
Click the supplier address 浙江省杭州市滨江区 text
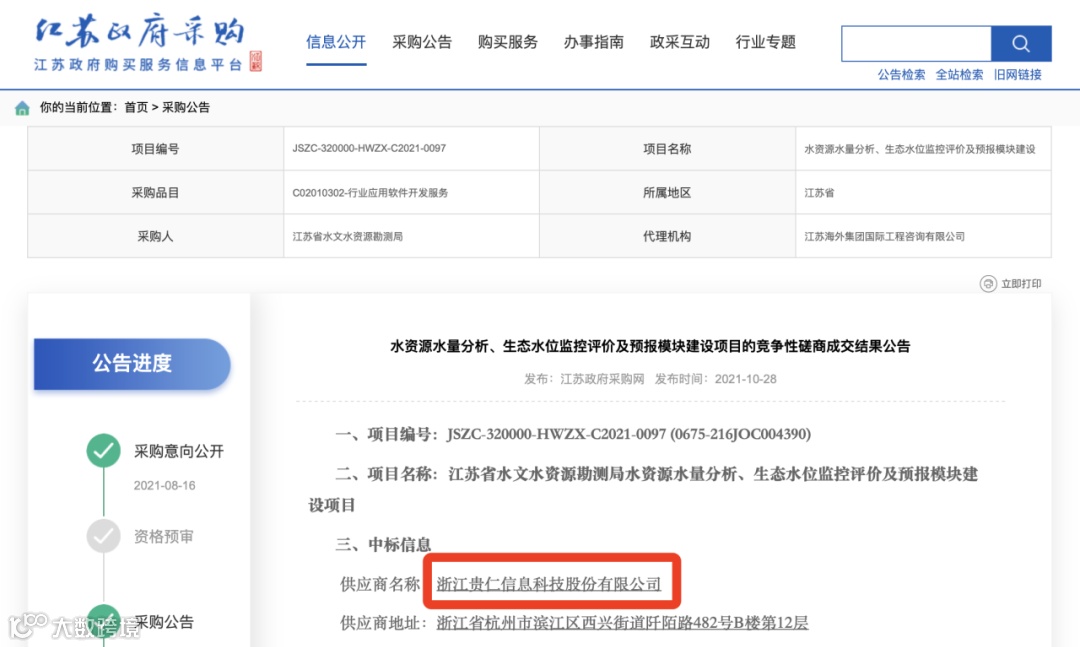click(x=622, y=623)
